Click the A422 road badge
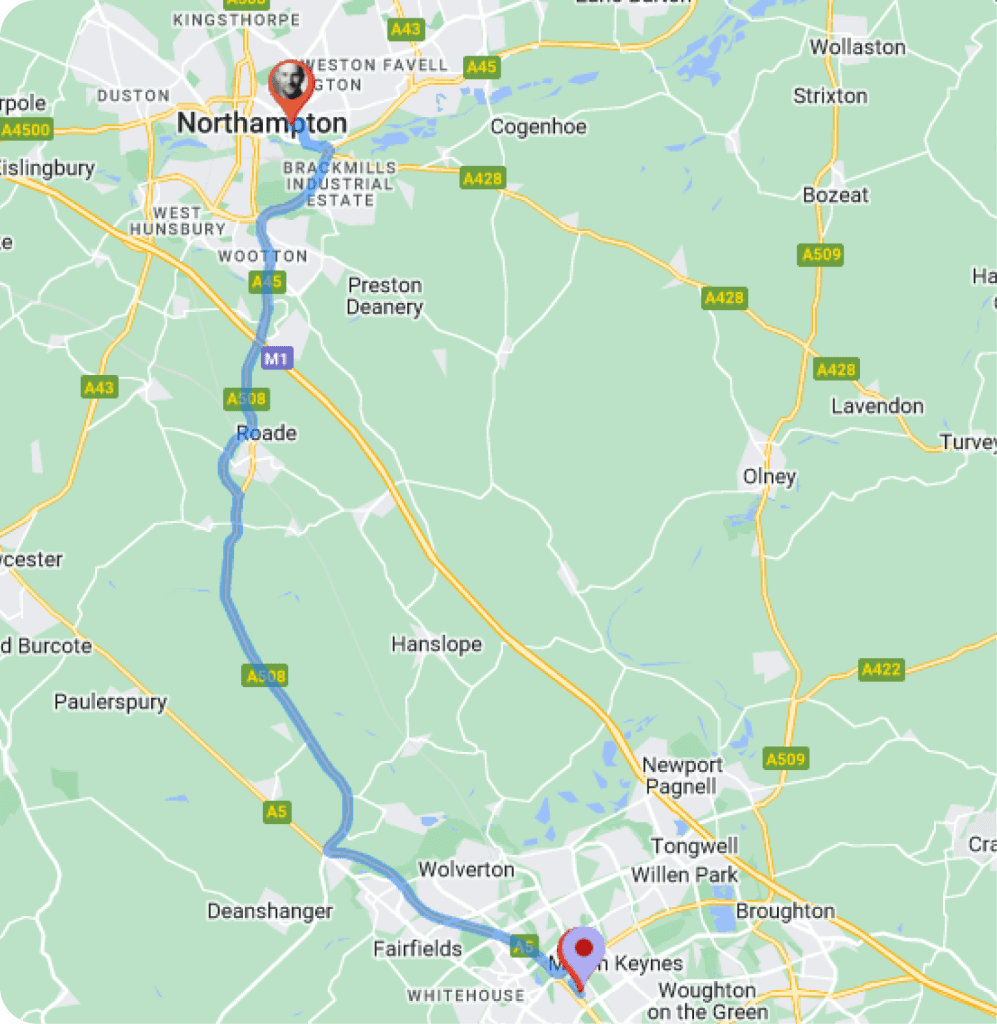The width and height of the screenshot is (997, 1024). (x=881, y=669)
